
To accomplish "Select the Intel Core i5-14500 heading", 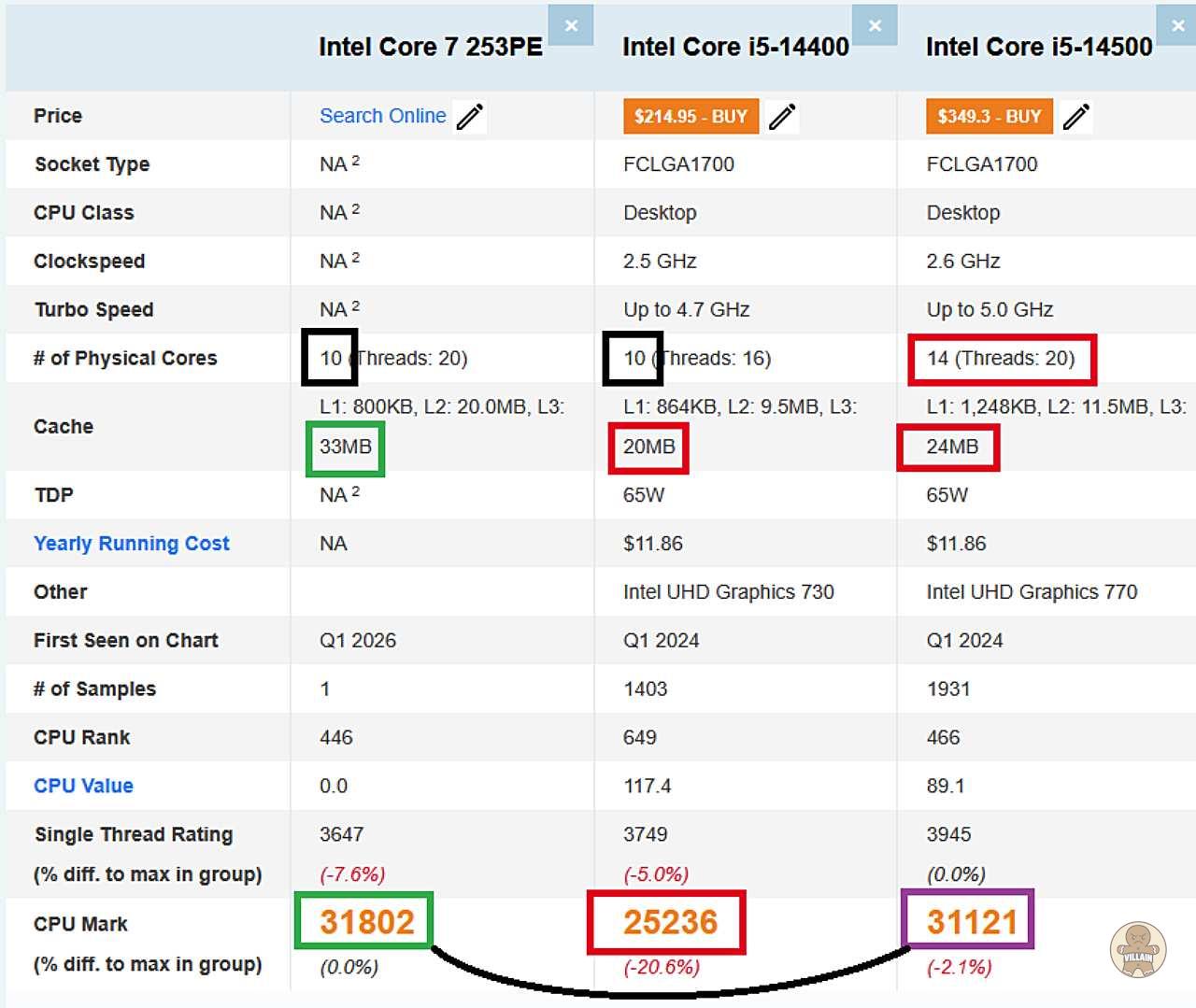I will [1038, 47].
